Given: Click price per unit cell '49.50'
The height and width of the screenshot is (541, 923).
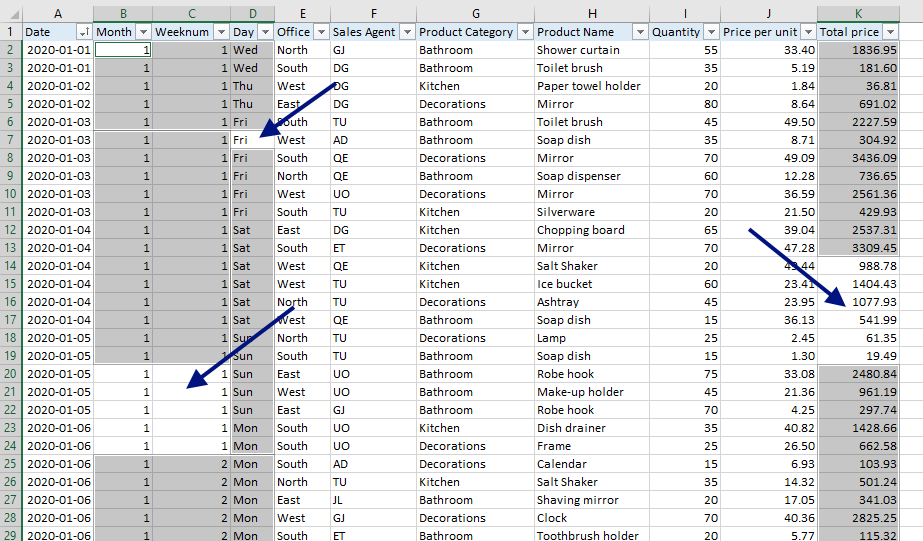Looking at the screenshot, I should click(x=769, y=122).
